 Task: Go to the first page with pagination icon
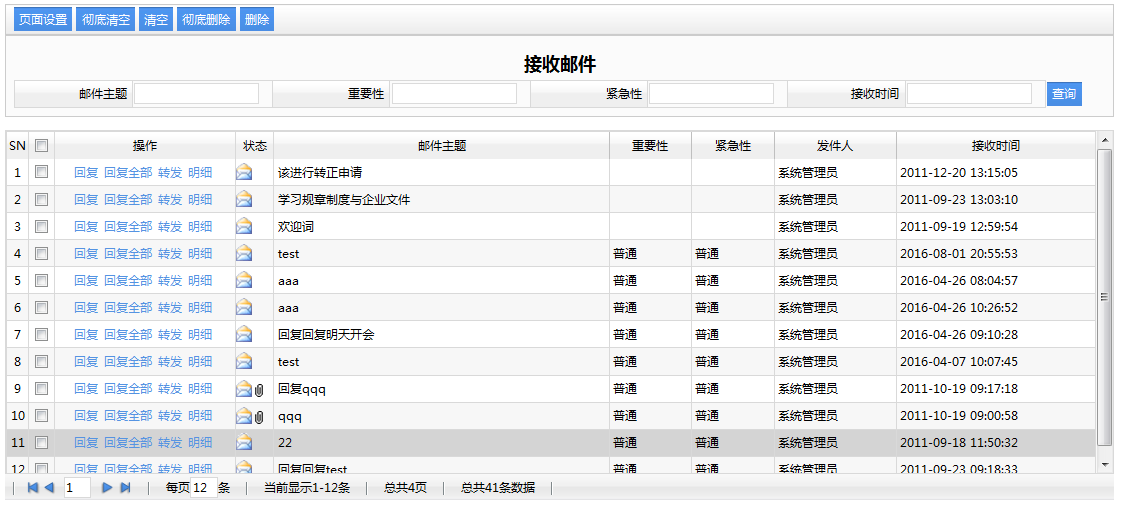(32, 488)
